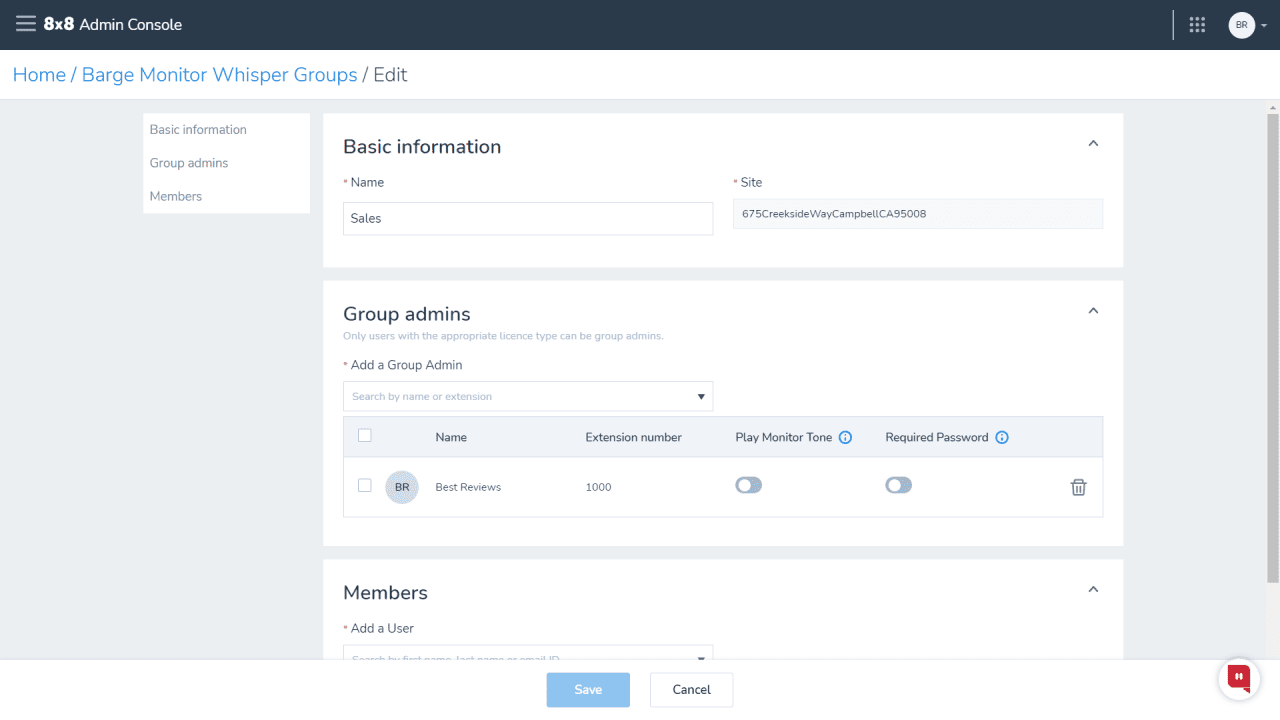
Task: View the Play Monitor Tone info icon
Action: 845,437
